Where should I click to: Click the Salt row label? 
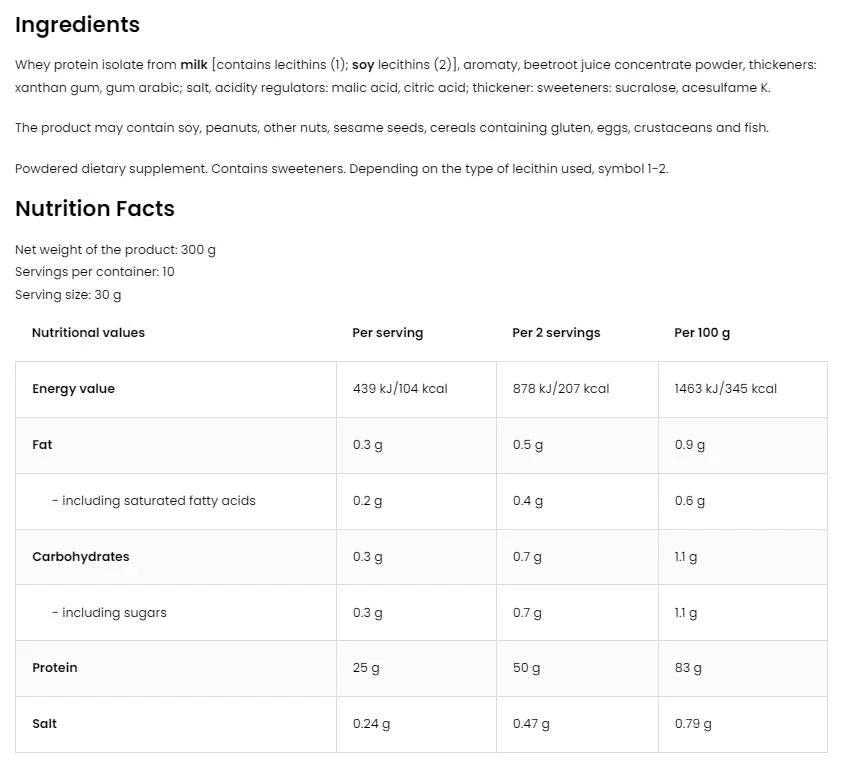pos(44,724)
